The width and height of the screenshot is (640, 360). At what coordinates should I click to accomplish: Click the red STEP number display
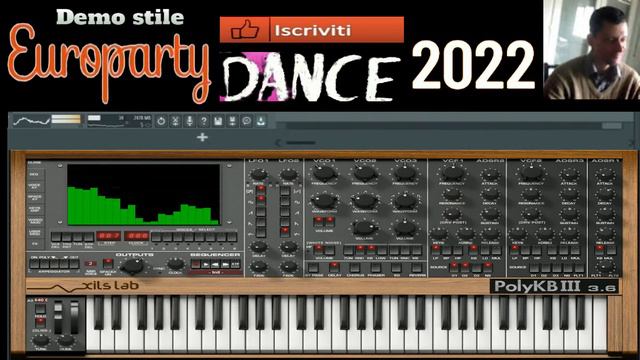click(x=108, y=236)
